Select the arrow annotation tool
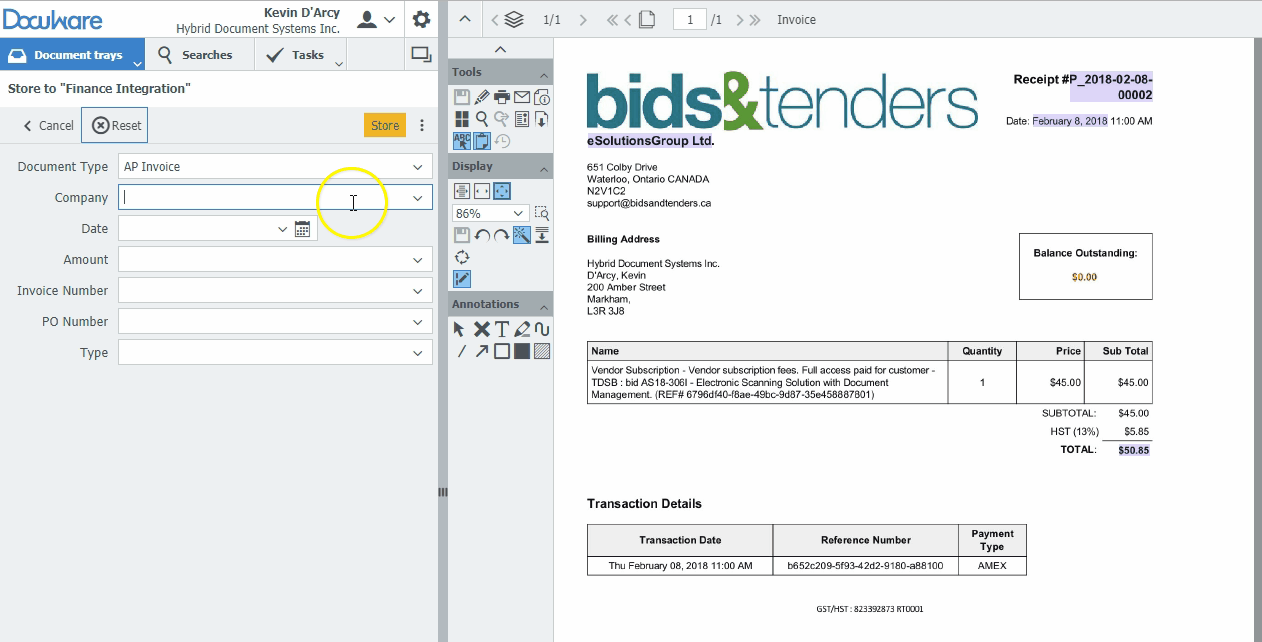The height and width of the screenshot is (642, 1262). click(482, 351)
